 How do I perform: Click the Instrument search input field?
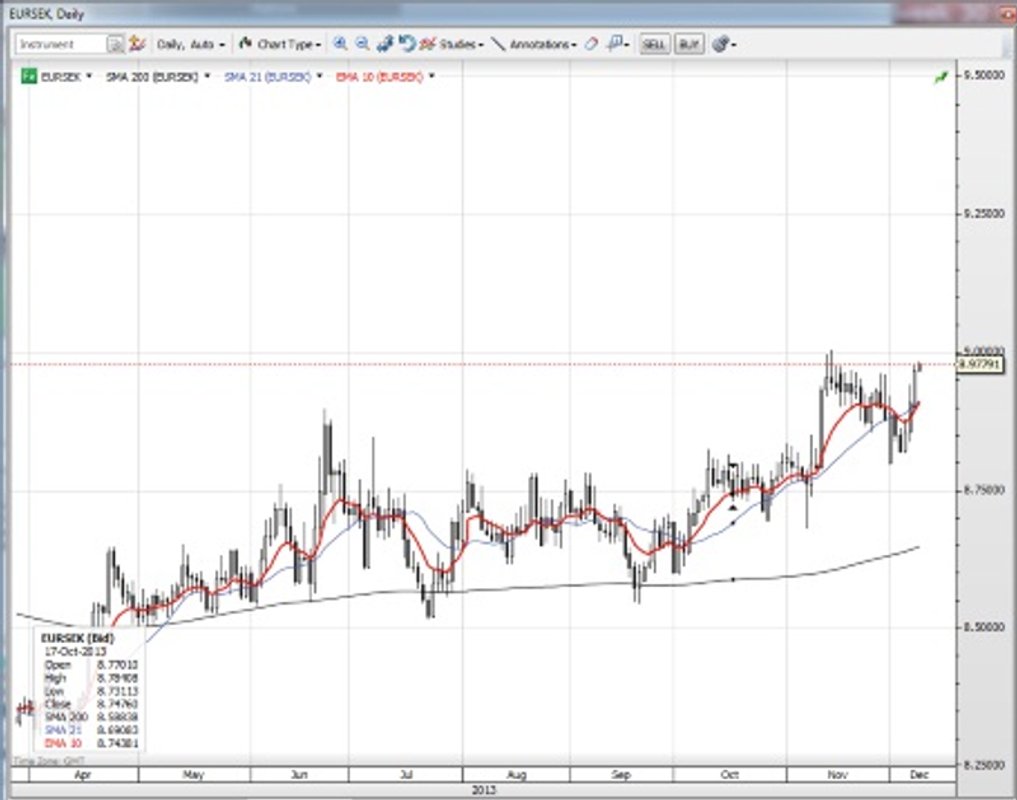click(x=60, y=43)
